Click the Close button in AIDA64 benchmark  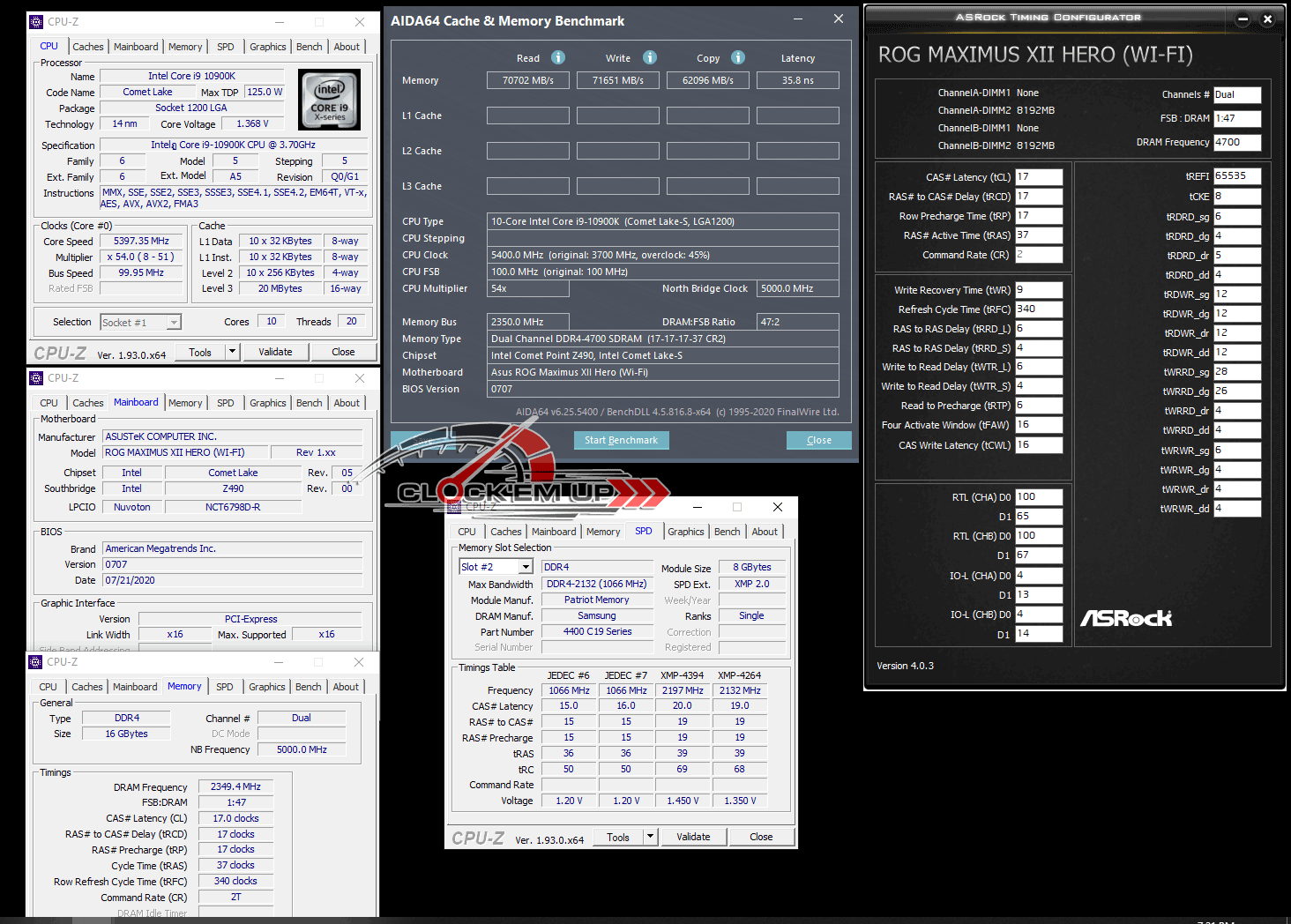pos(818,440)
